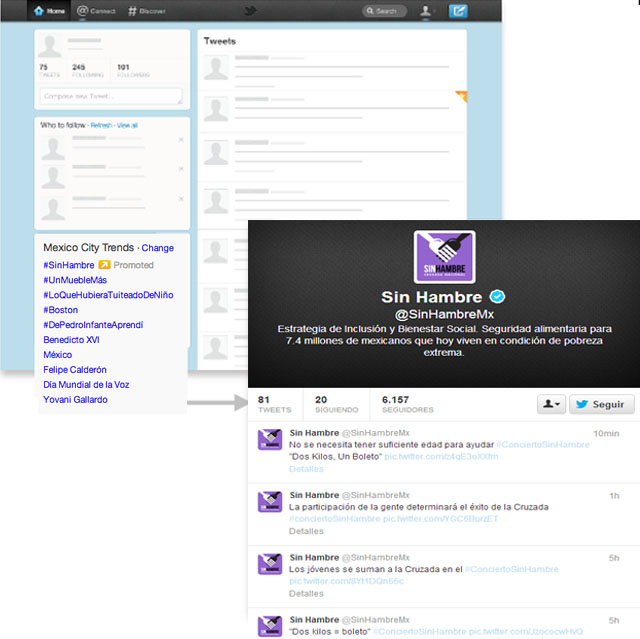Click the avatar of the 10min tweet
The width and height of the screenshot is (640, 639).
tap(269, 440)
